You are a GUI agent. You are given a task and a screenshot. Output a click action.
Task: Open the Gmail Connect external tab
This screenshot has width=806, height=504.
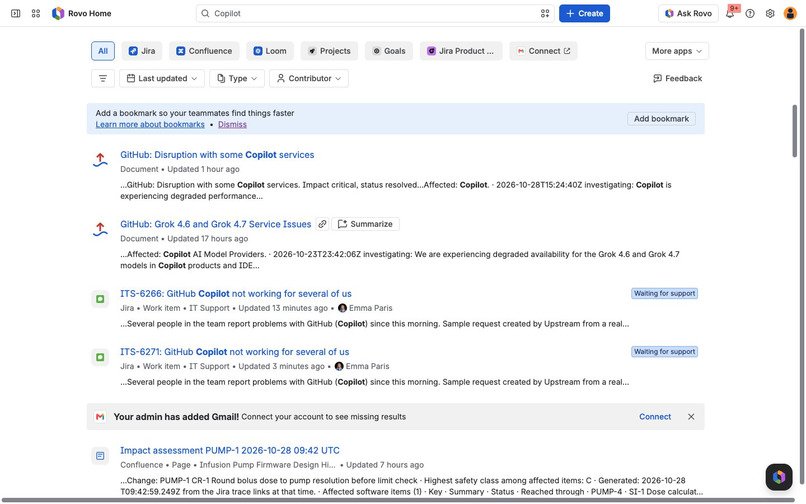[543, 51]
